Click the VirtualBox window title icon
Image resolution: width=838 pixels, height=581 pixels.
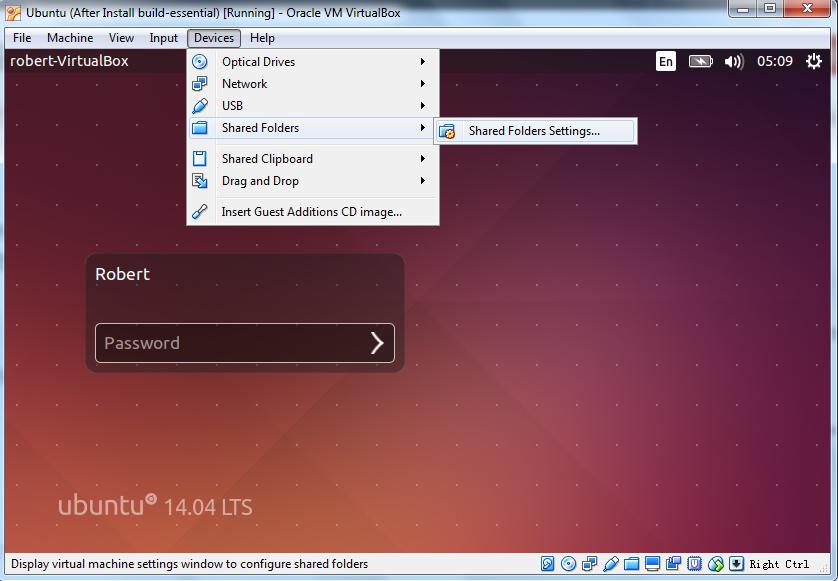[x=13, y=12]
